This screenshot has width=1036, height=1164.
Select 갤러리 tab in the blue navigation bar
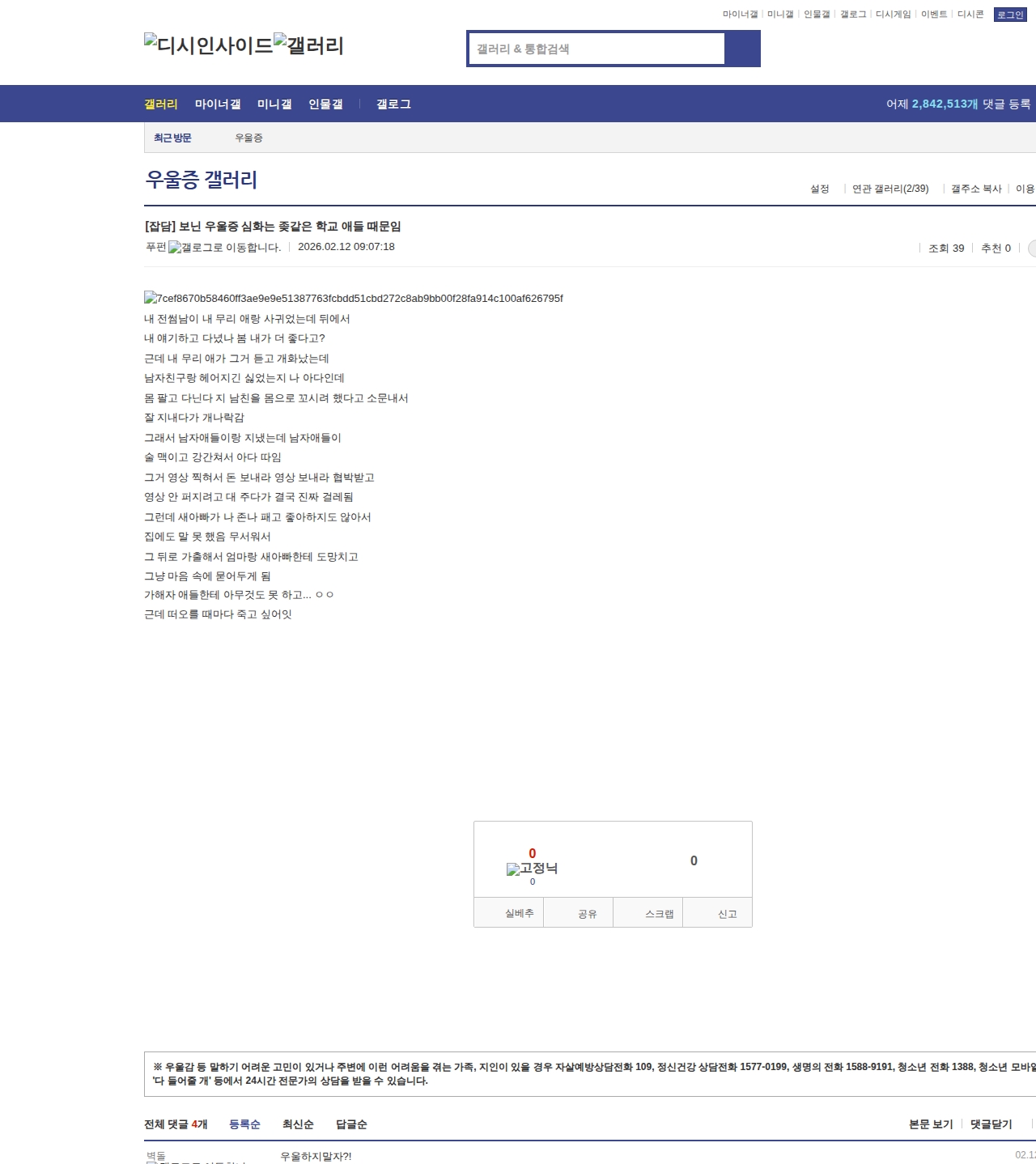(161, 104)
